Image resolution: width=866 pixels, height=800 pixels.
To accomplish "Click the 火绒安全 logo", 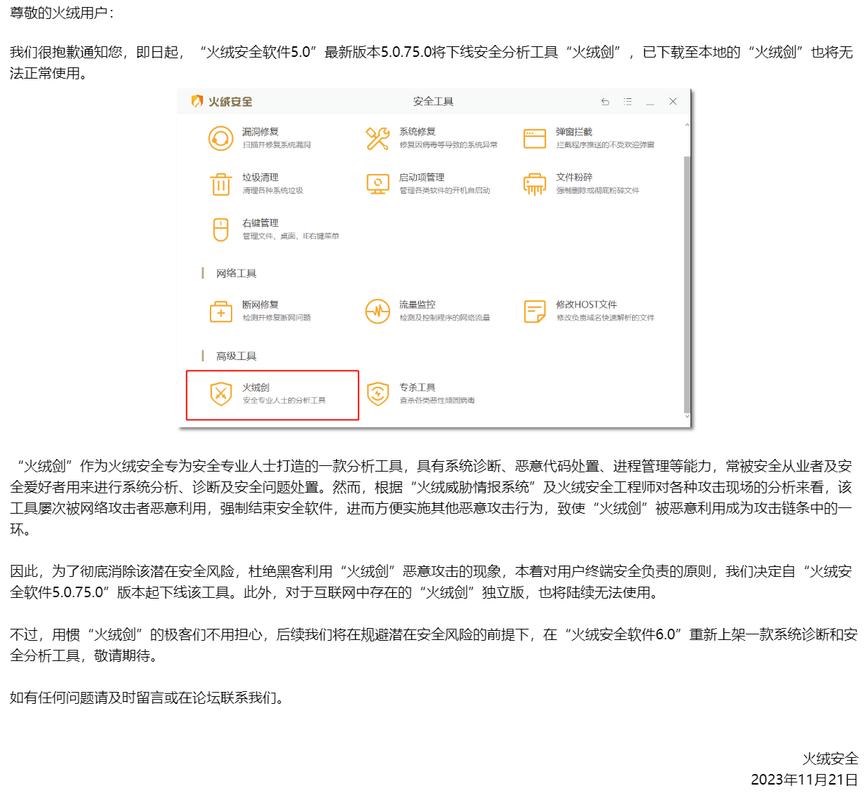I will click(x=221, y=102).
